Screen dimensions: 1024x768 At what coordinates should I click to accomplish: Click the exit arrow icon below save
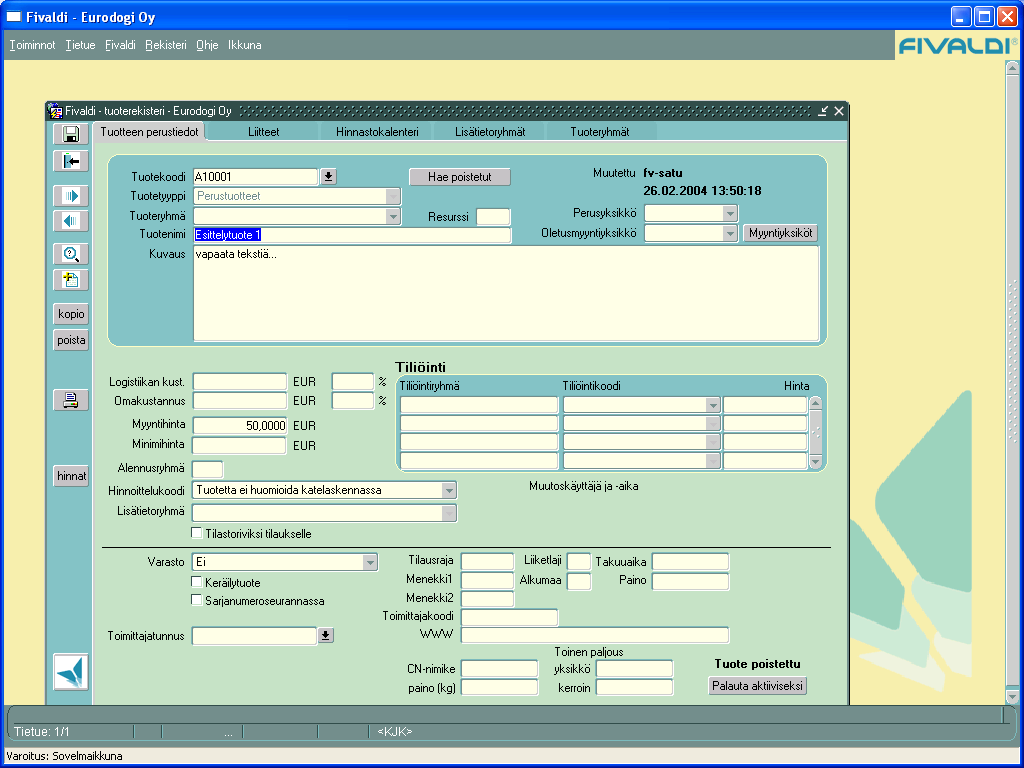71,161
